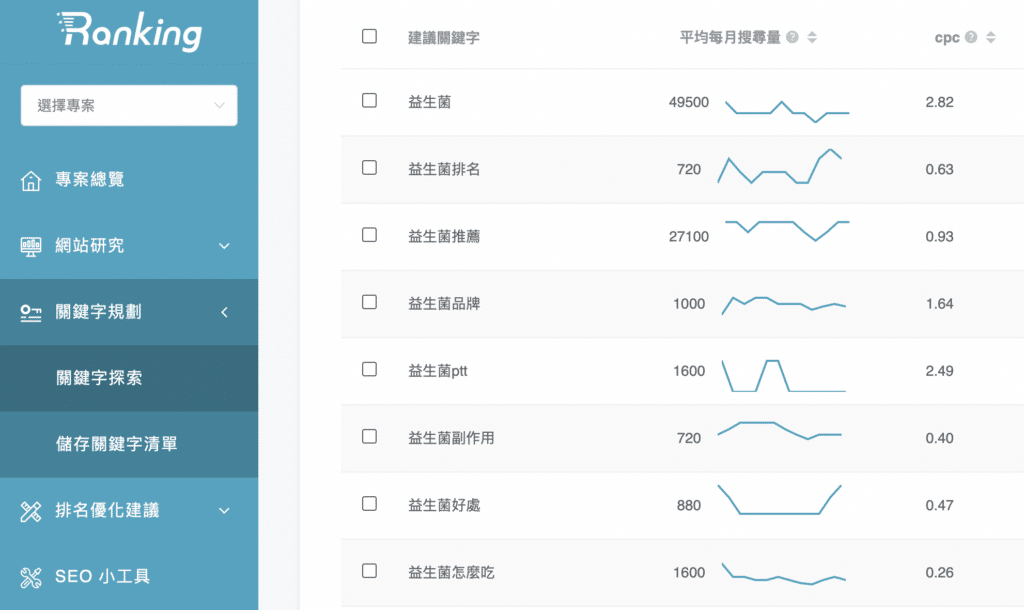1024x610 pixels.
Task: Check the box for 益生菌 row
Action: pos(369,100)
